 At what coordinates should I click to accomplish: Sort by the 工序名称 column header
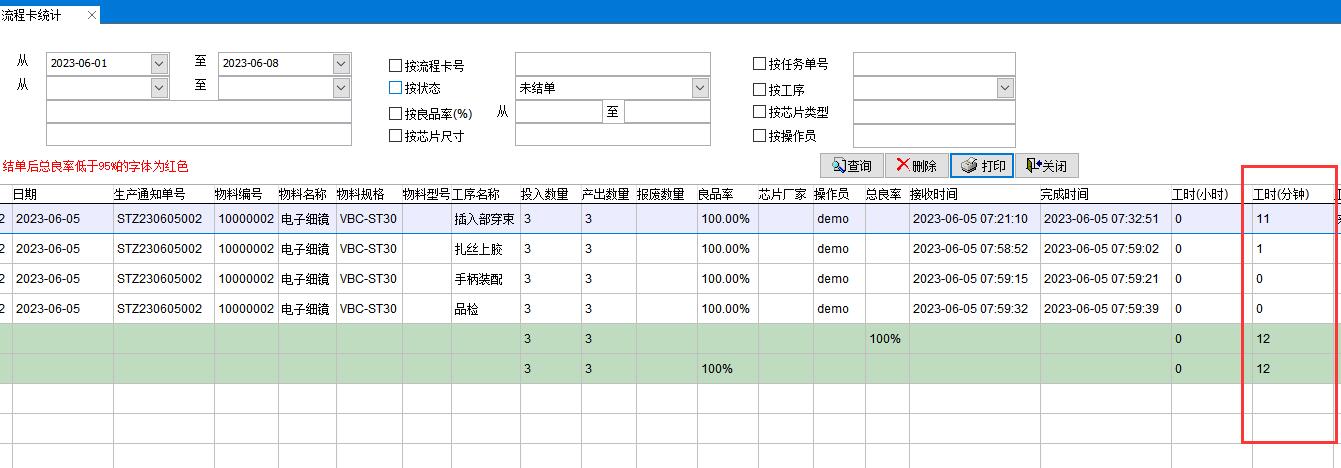tap(476, 194)
